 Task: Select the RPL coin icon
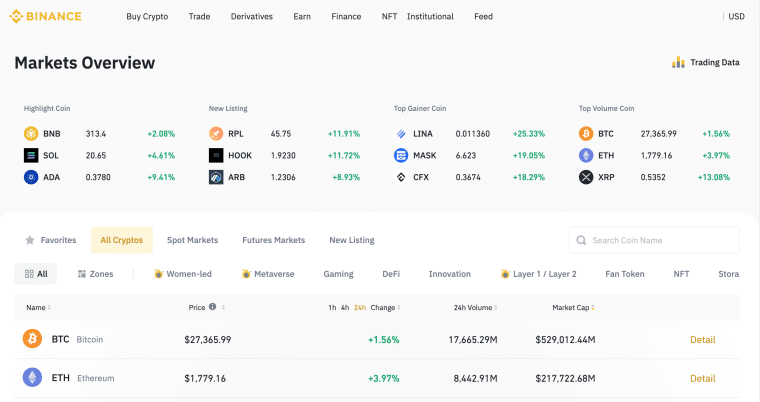pyautogui.click(x=216, y=133)
